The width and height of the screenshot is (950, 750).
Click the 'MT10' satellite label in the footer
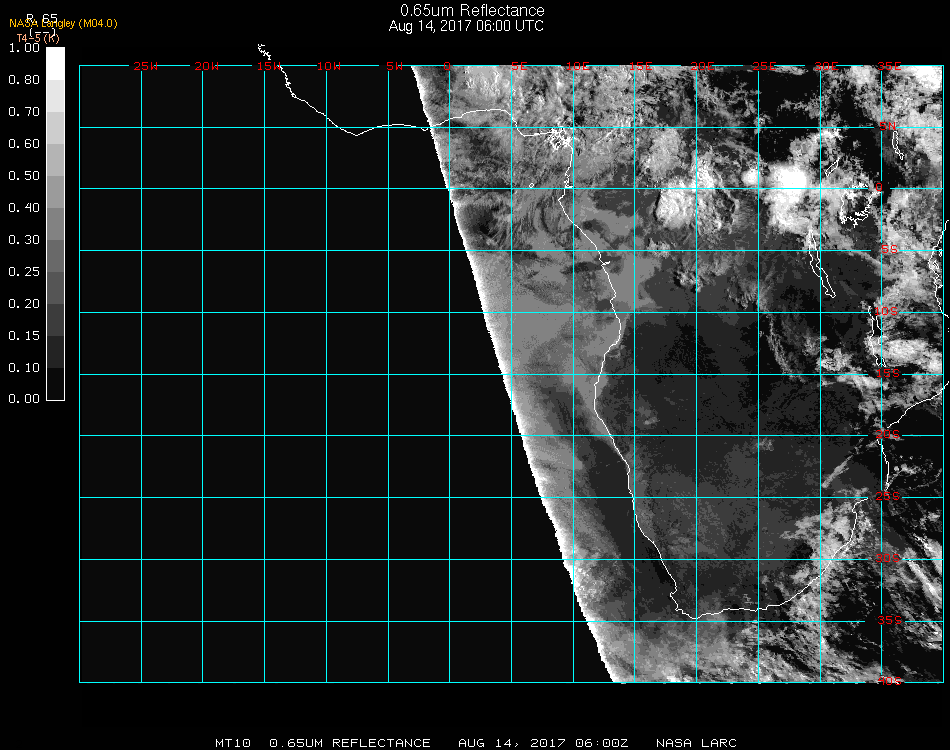tap(233, 743)
